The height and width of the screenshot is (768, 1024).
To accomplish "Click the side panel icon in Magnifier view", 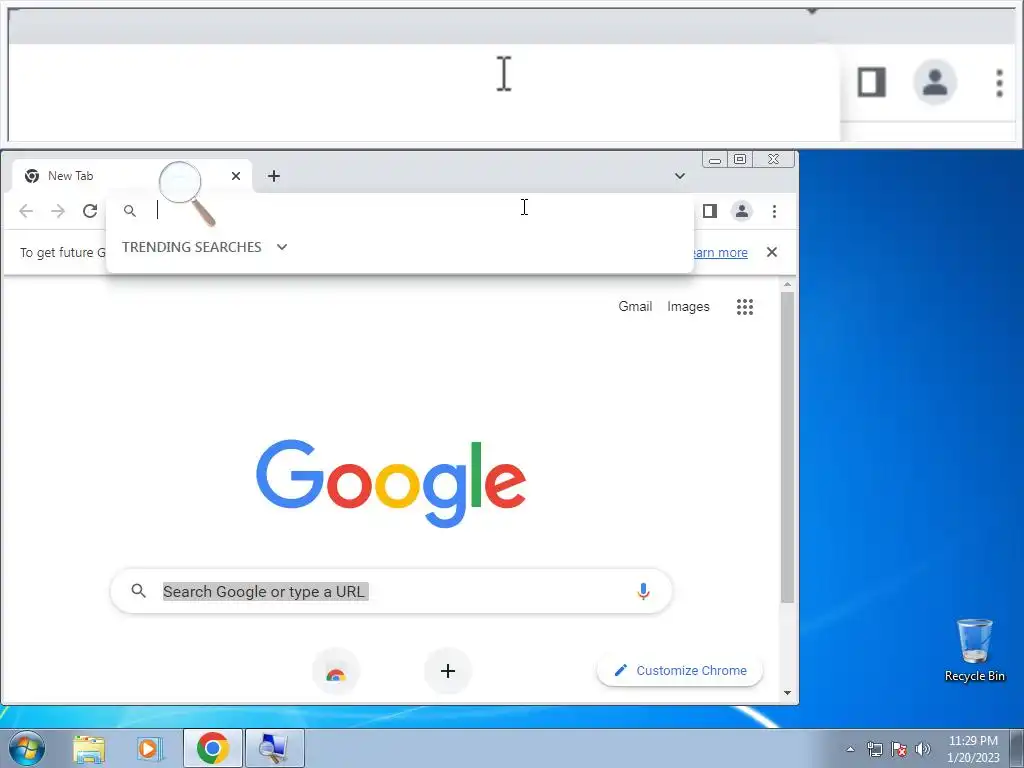I will [871, 82].
